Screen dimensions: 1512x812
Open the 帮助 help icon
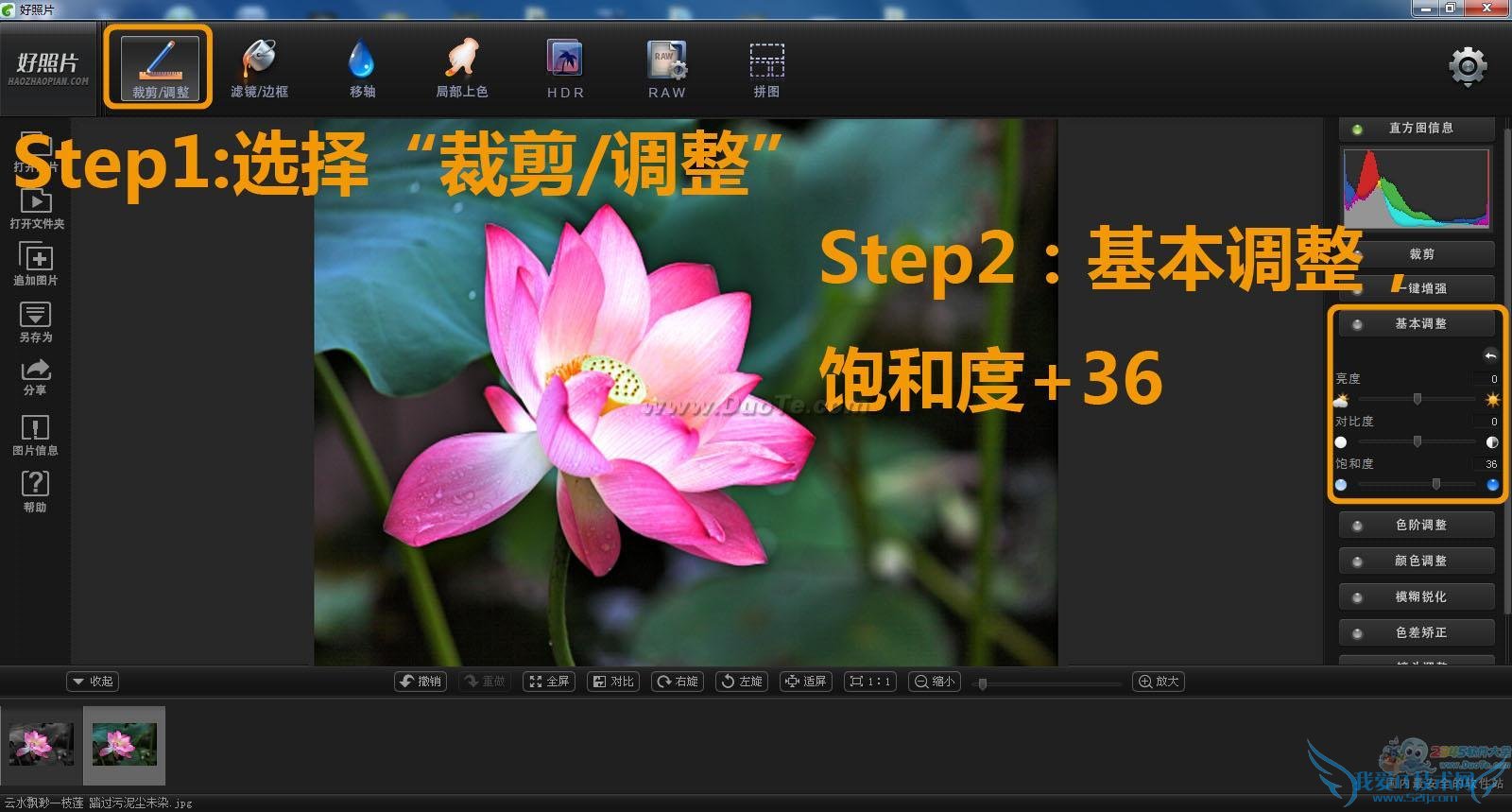click(x=35, y=491)
